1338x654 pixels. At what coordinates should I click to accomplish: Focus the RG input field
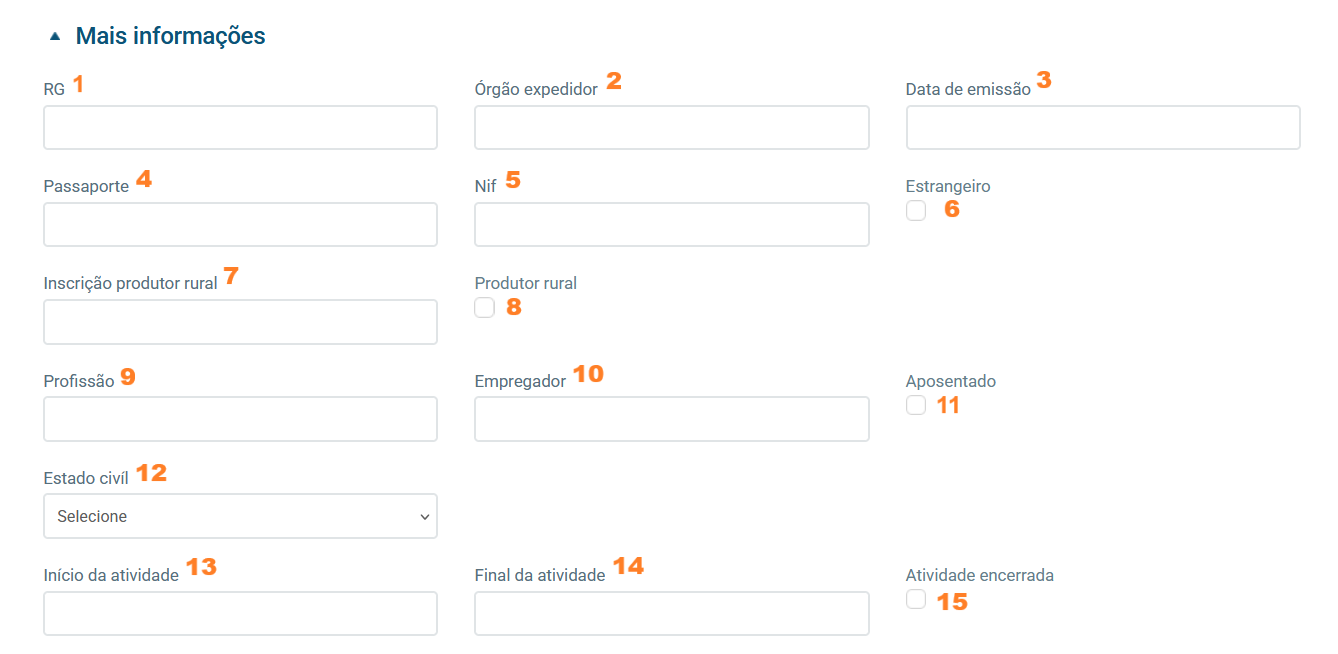[240, 128]
